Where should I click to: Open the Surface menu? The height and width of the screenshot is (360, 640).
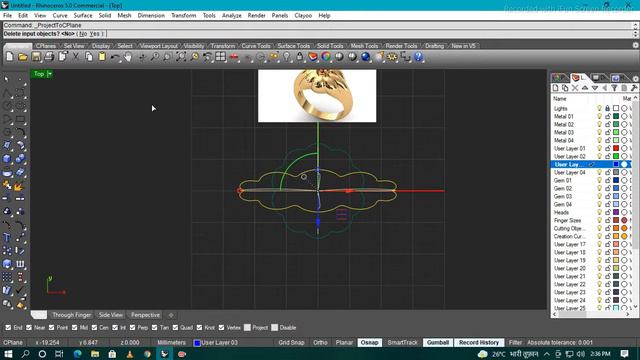coord(83,16)
